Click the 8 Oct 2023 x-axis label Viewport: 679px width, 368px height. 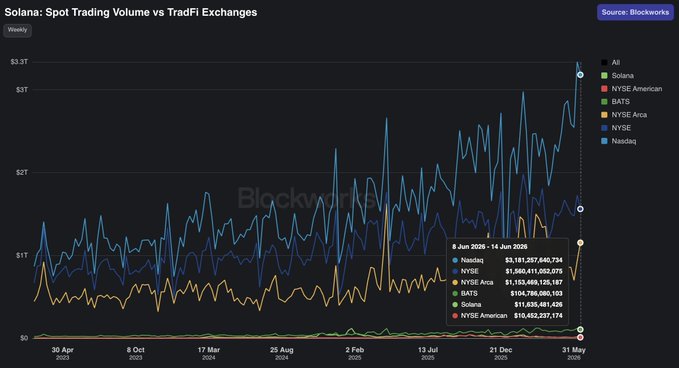click(x=136, y=353)
